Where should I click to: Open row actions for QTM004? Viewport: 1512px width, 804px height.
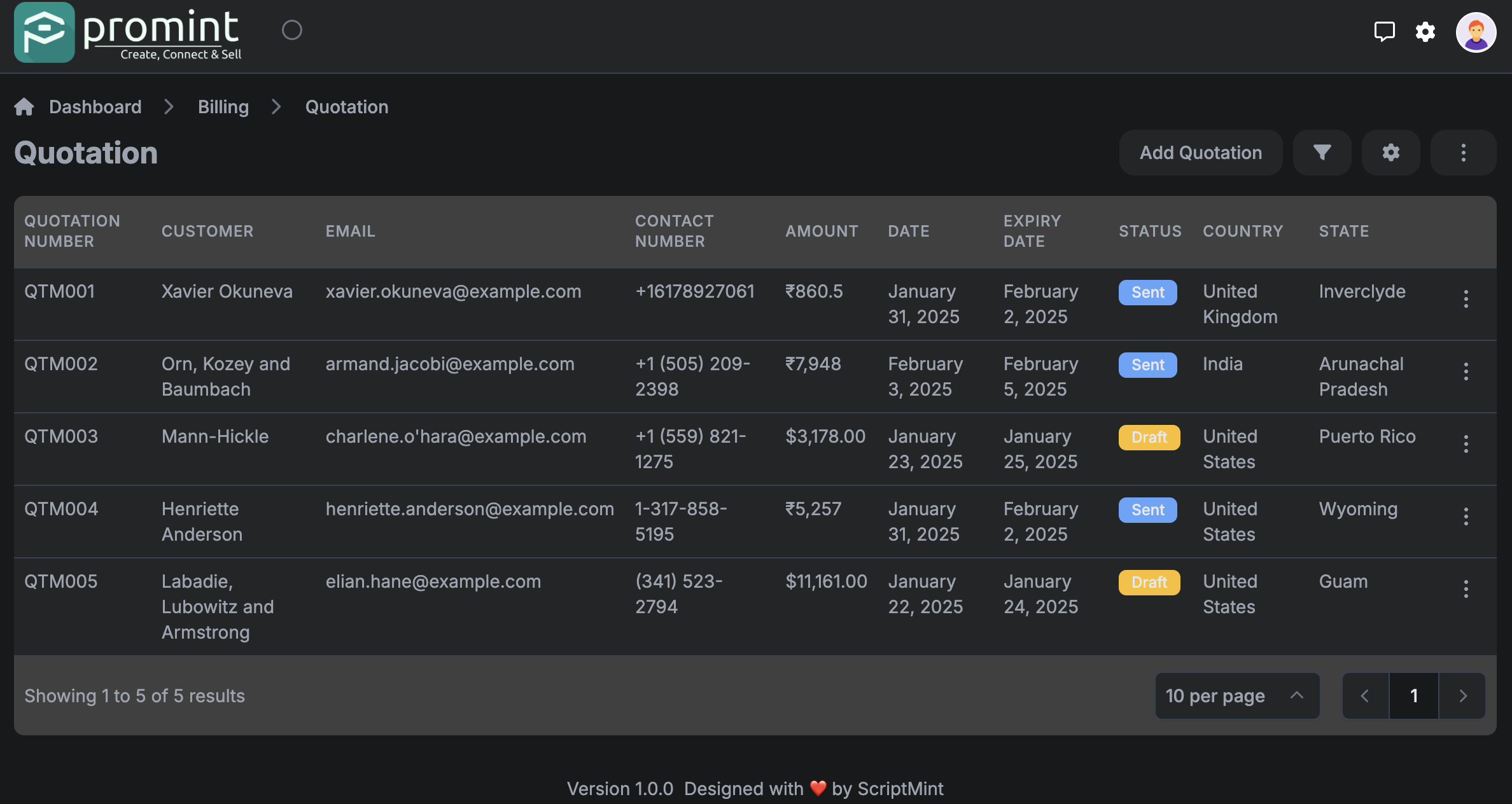tap(1466, 516)
